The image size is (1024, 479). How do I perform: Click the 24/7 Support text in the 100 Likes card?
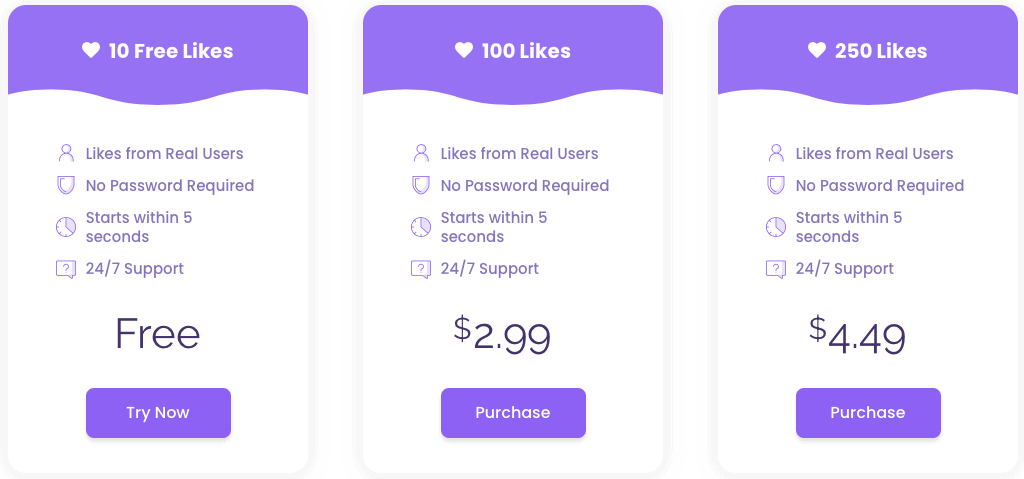[x=490, y=269]
